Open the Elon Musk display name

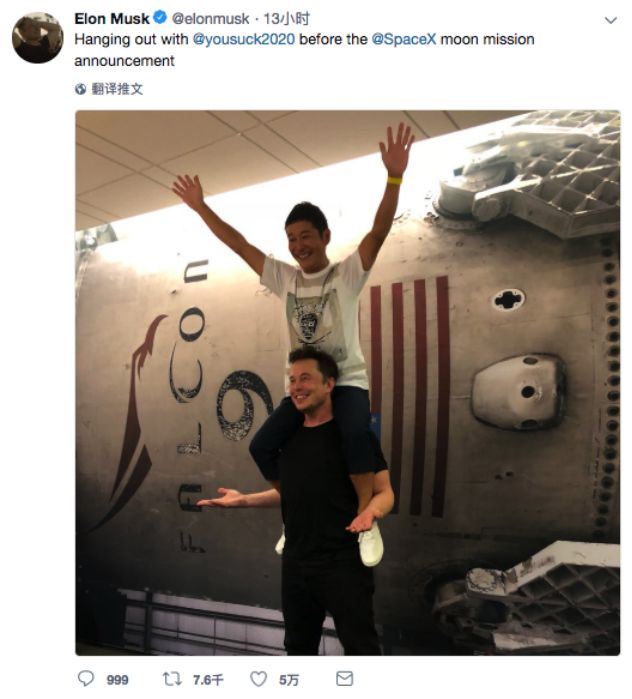(x=112, y=19)
